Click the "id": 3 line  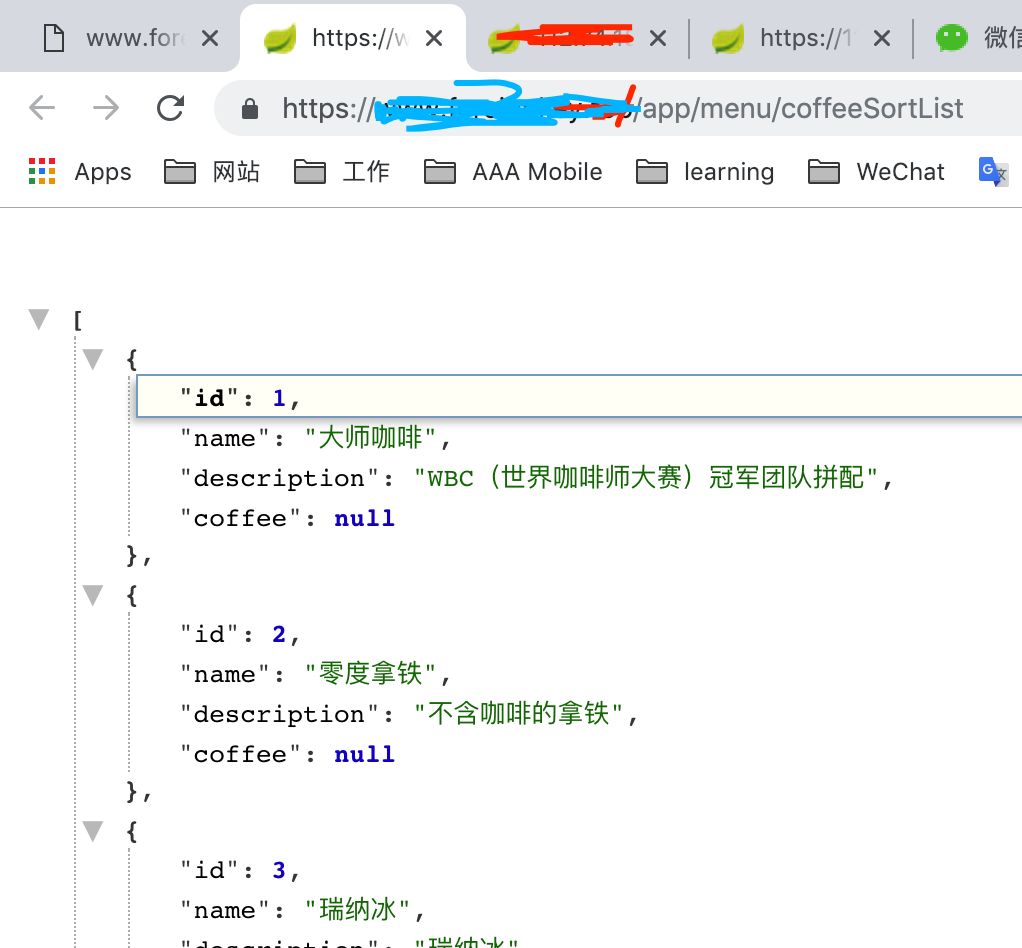coord(239,870)
